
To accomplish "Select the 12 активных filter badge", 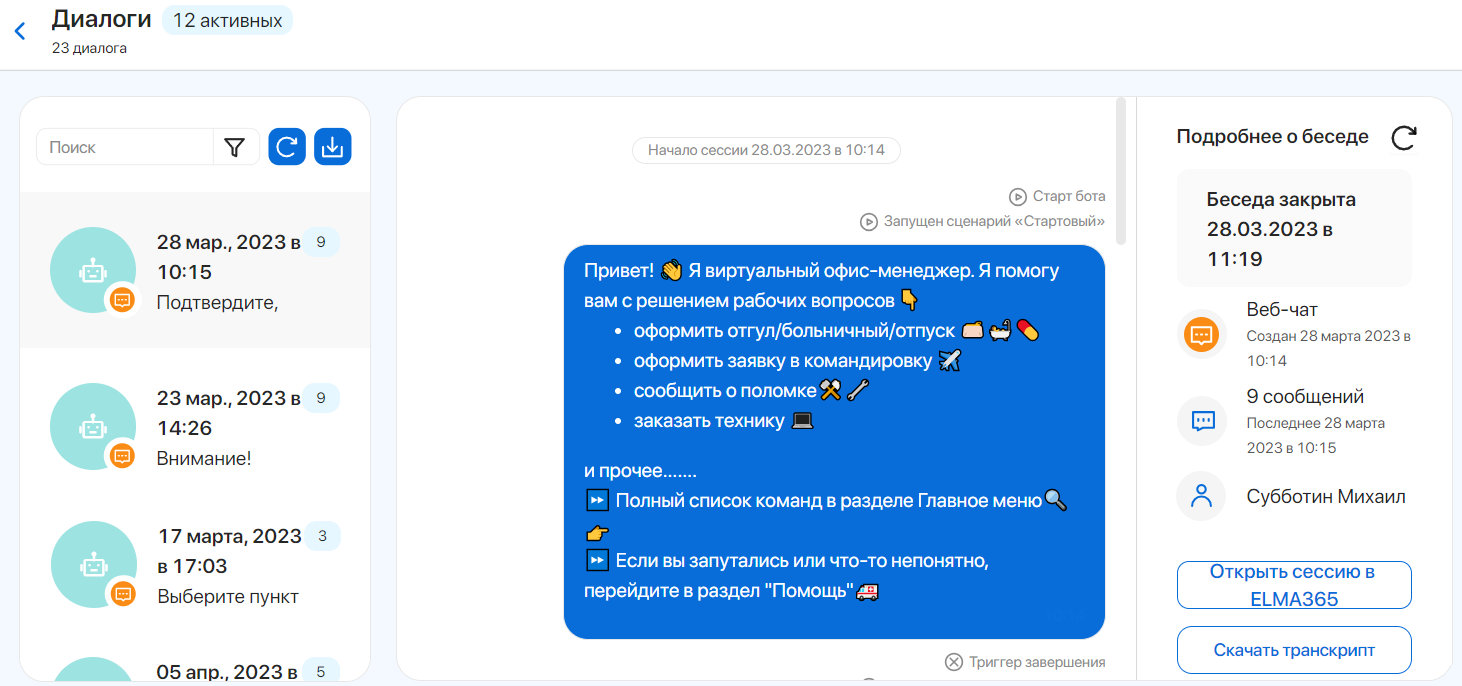I will (227, 20).
